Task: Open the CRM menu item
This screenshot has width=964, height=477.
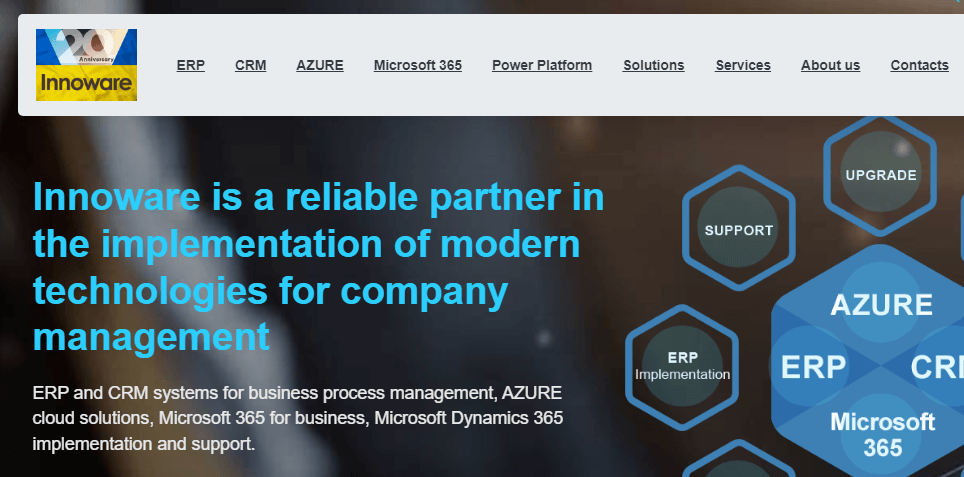Action: pyautogui.click(x=250, y=65)
